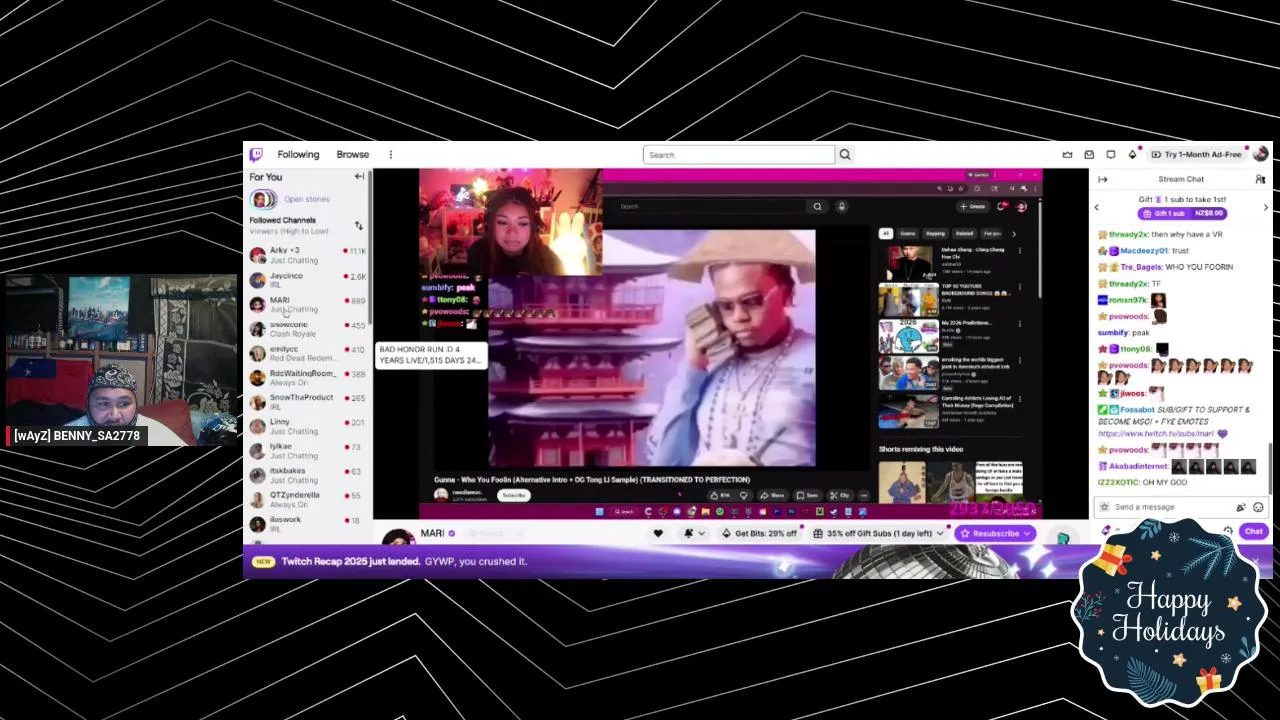This screenshot has height=720, width=1280.
Task: Open the Bits diamond icon in header
Action: point(1132,155)
